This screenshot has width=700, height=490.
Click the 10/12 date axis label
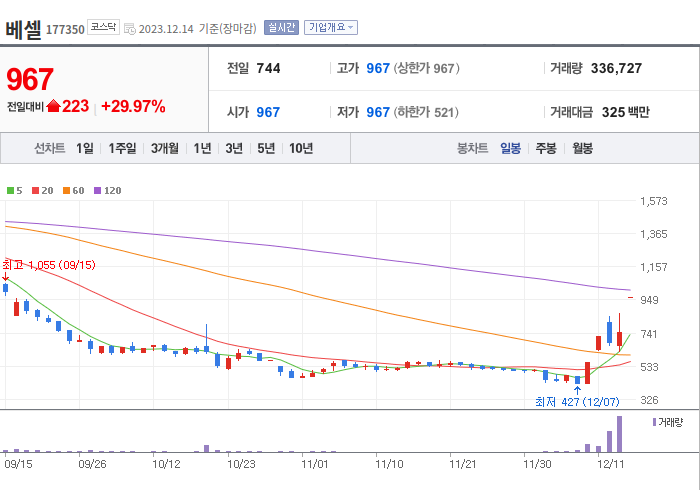click(x=166, y=464)
